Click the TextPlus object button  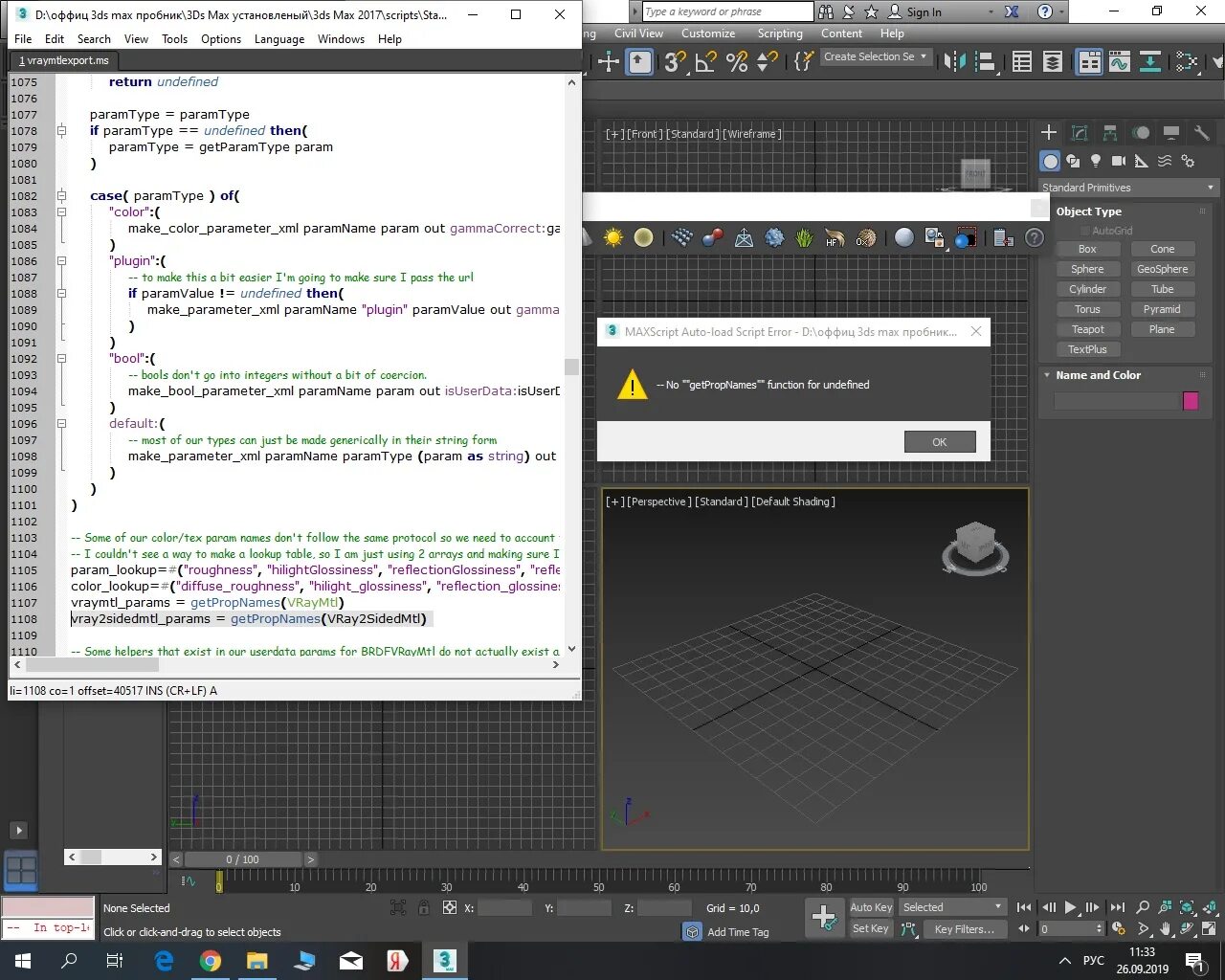(1087, 349)
